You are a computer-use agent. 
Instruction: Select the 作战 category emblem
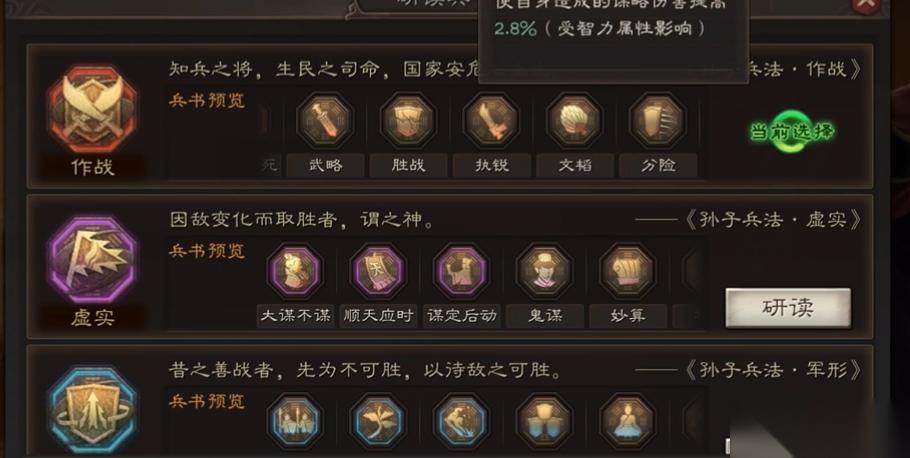(x=92, y=109)
